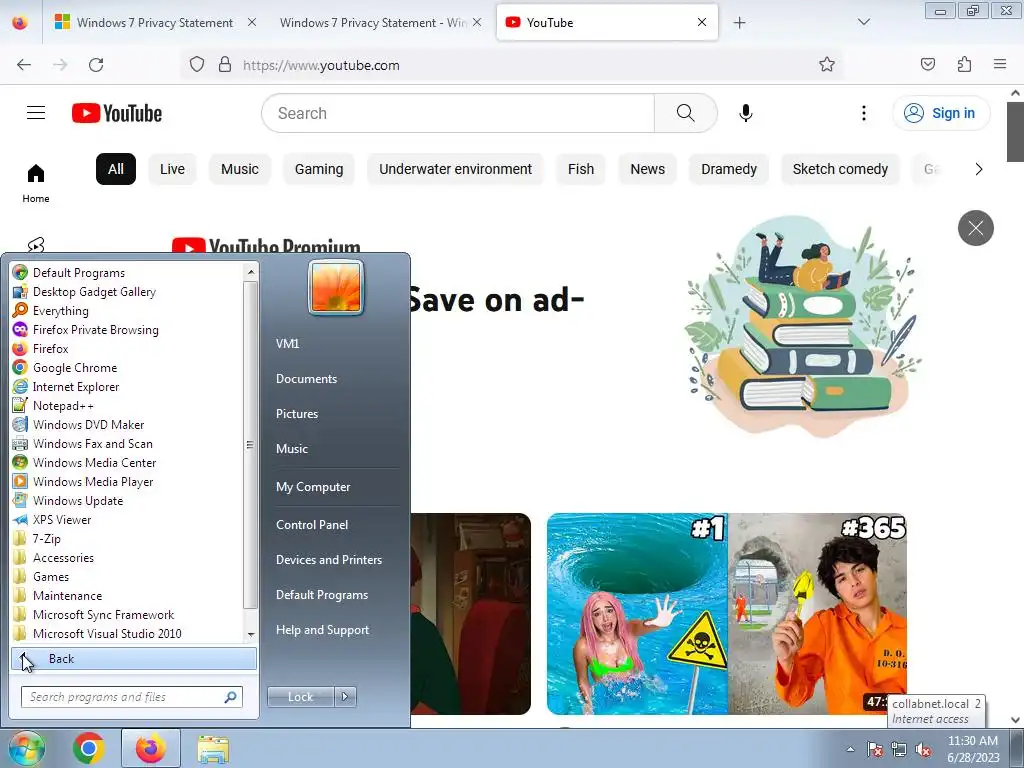Expand the Accessories folder
Image resolution: width=1024 pixels, height=768 pixels.
(63, 558)
